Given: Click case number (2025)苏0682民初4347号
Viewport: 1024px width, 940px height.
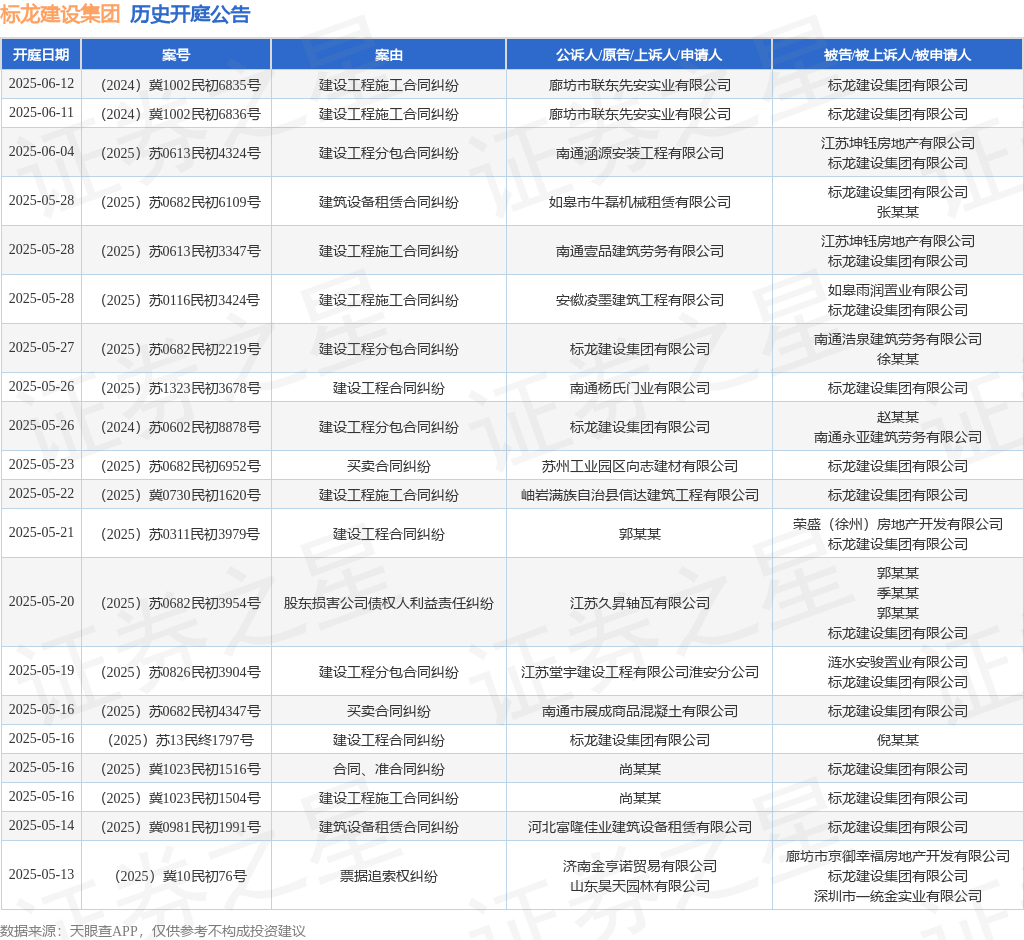Looking at the screenshot, I should point(180,711).
